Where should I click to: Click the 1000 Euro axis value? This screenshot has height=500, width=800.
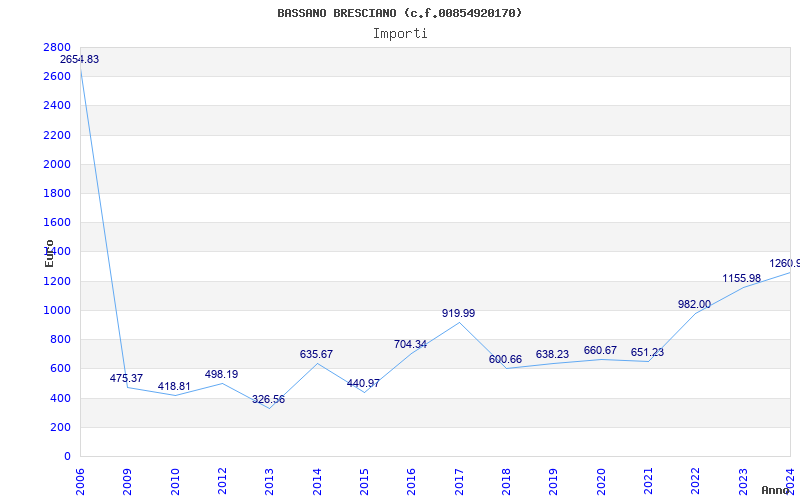point(58,310)
